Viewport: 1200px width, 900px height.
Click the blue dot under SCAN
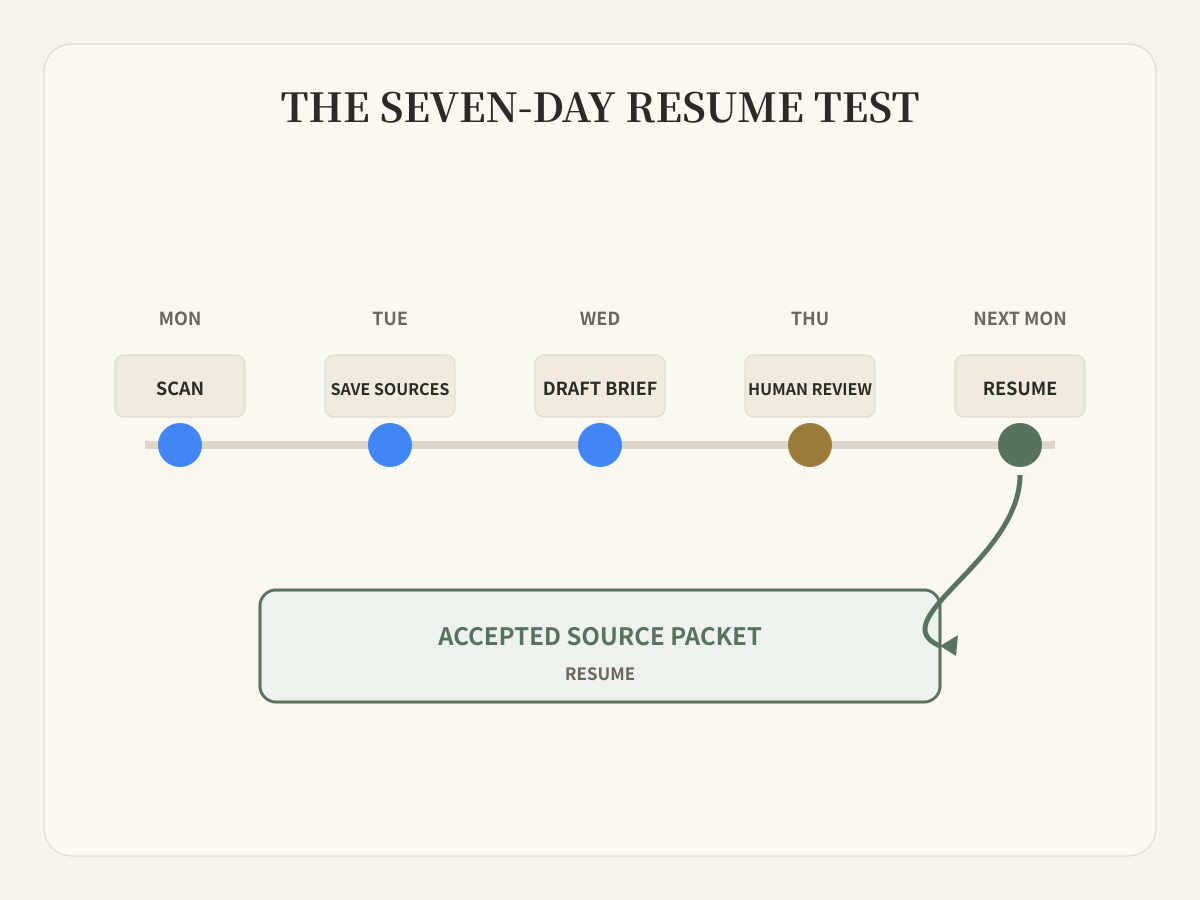tap(180, 445)
